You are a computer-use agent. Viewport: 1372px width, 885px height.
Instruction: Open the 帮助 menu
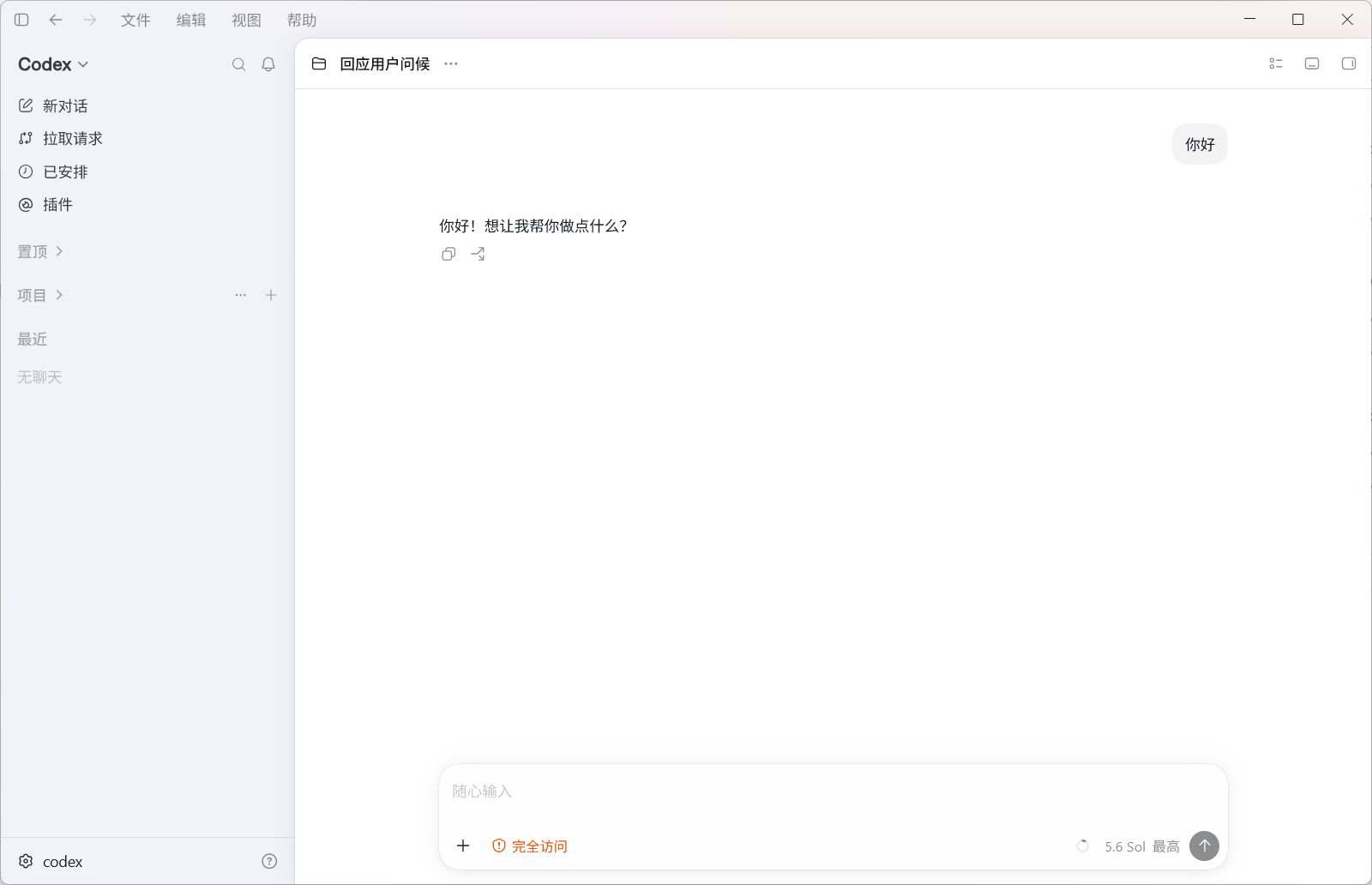tap(302, 20)
